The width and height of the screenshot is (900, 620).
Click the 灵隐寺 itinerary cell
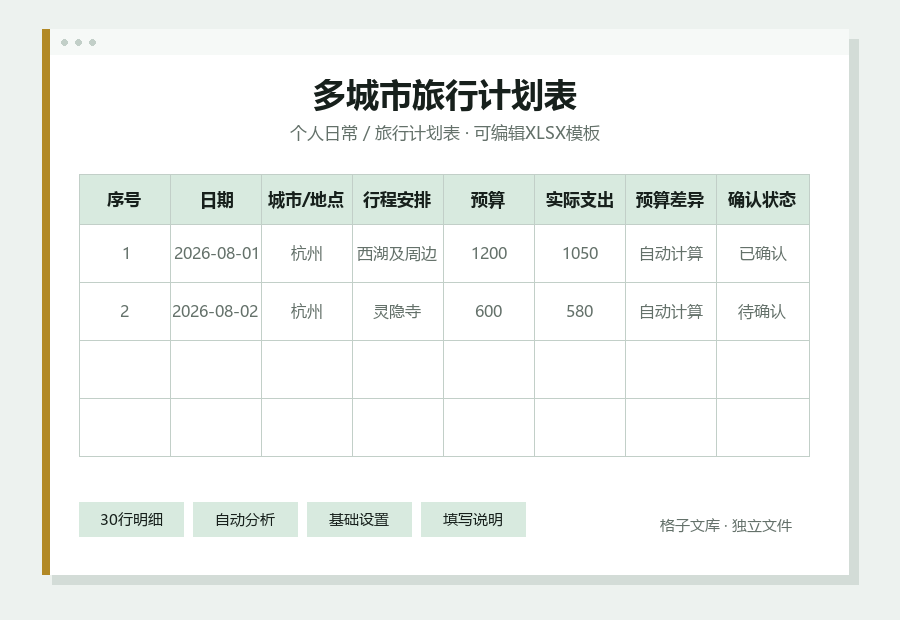coord(398,311)
